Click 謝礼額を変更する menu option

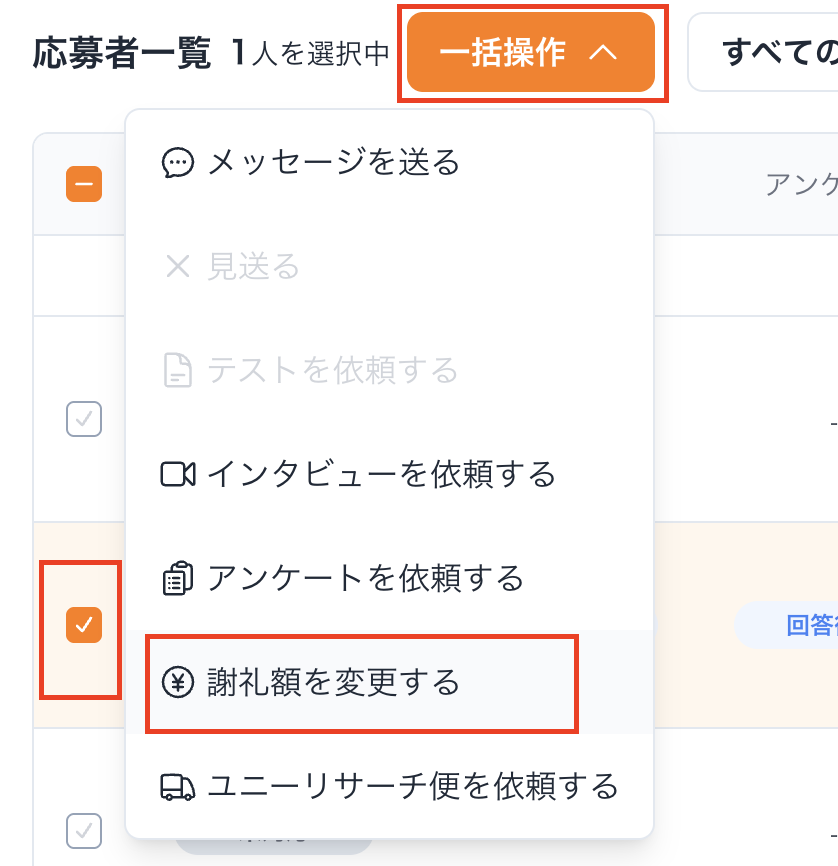coord(333,683)
